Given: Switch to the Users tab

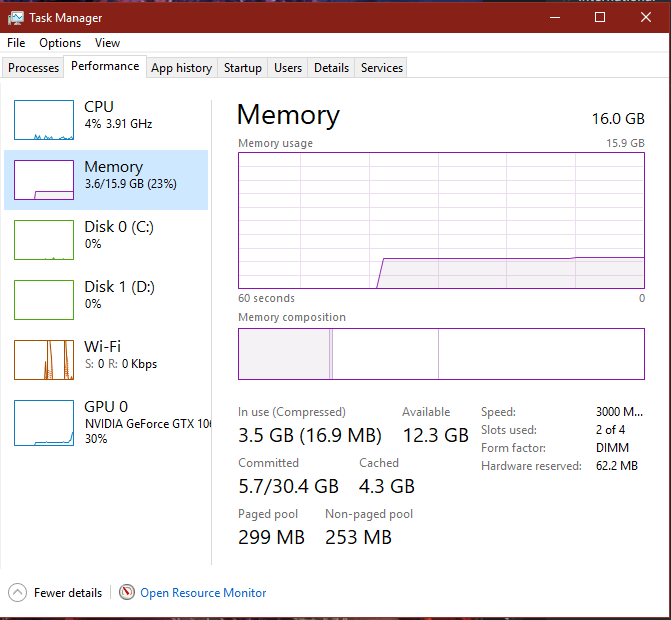Looking at the screenshot, I should click(288, 68).
